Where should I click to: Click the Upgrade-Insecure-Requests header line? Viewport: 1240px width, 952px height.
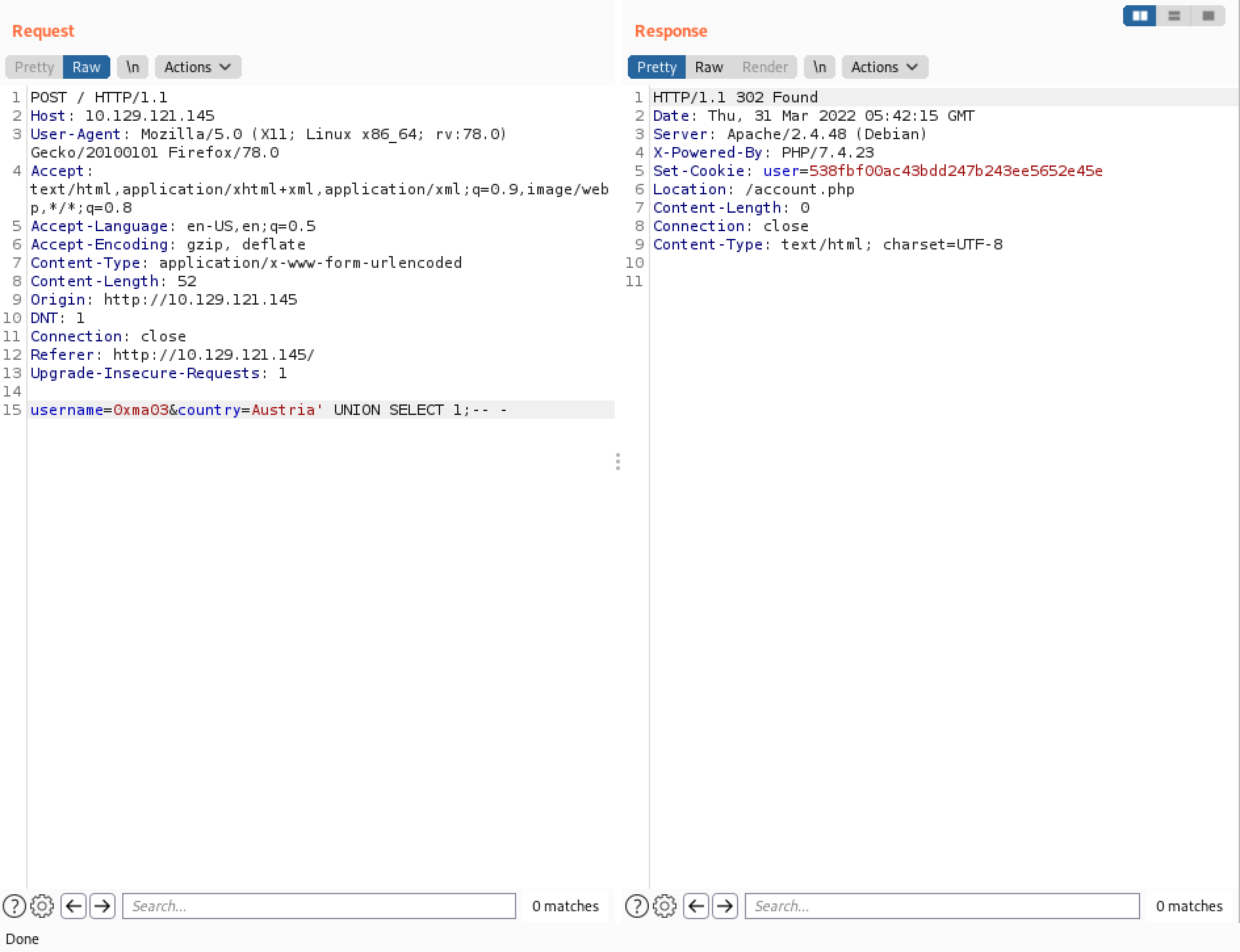[158, 373]
